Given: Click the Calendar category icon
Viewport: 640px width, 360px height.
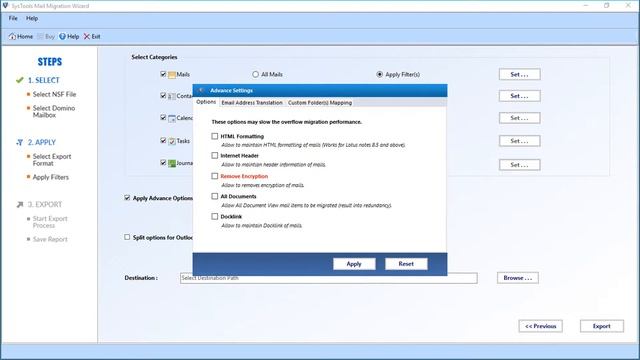Looking at the screenshot, I should point(172,118).
